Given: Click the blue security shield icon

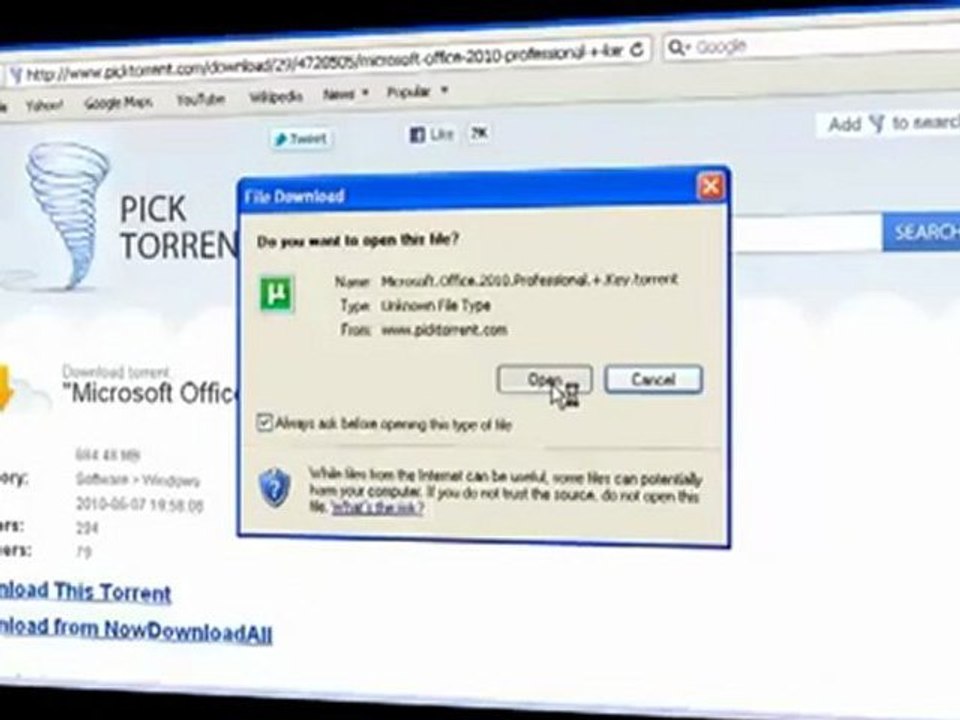Looking at the screenshot, I should click(275, 488).
